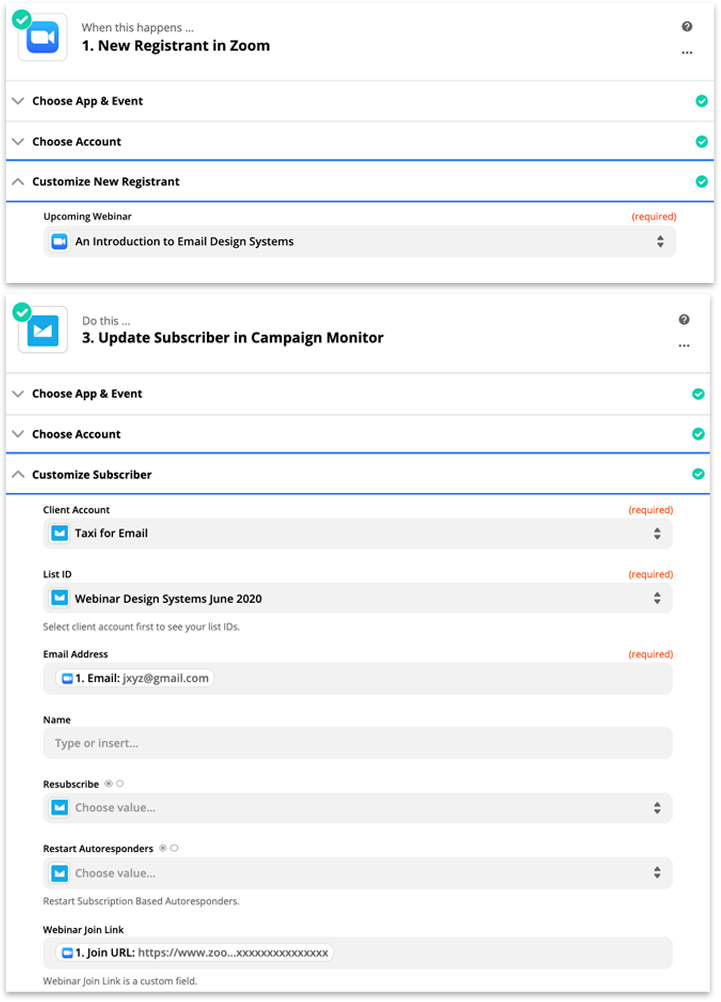The height and width of the screenshot is (1002, 721).
Task: Select first radio option next to Restart Autoresponders
Action: [x=163, y=848]
